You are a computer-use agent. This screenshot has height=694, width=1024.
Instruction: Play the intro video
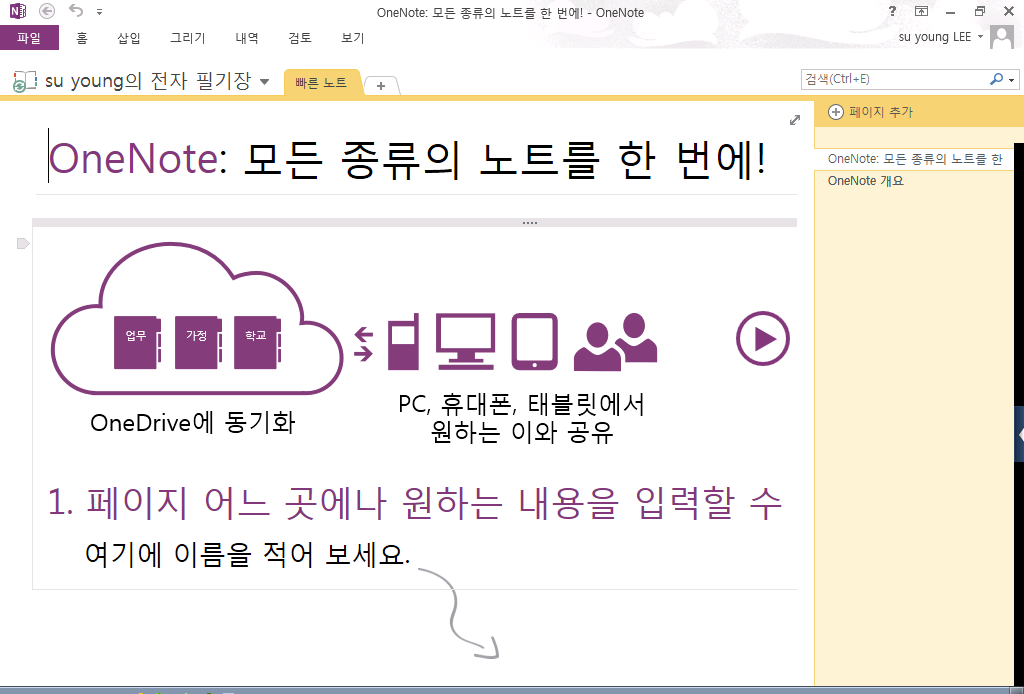tap(763, 338)
